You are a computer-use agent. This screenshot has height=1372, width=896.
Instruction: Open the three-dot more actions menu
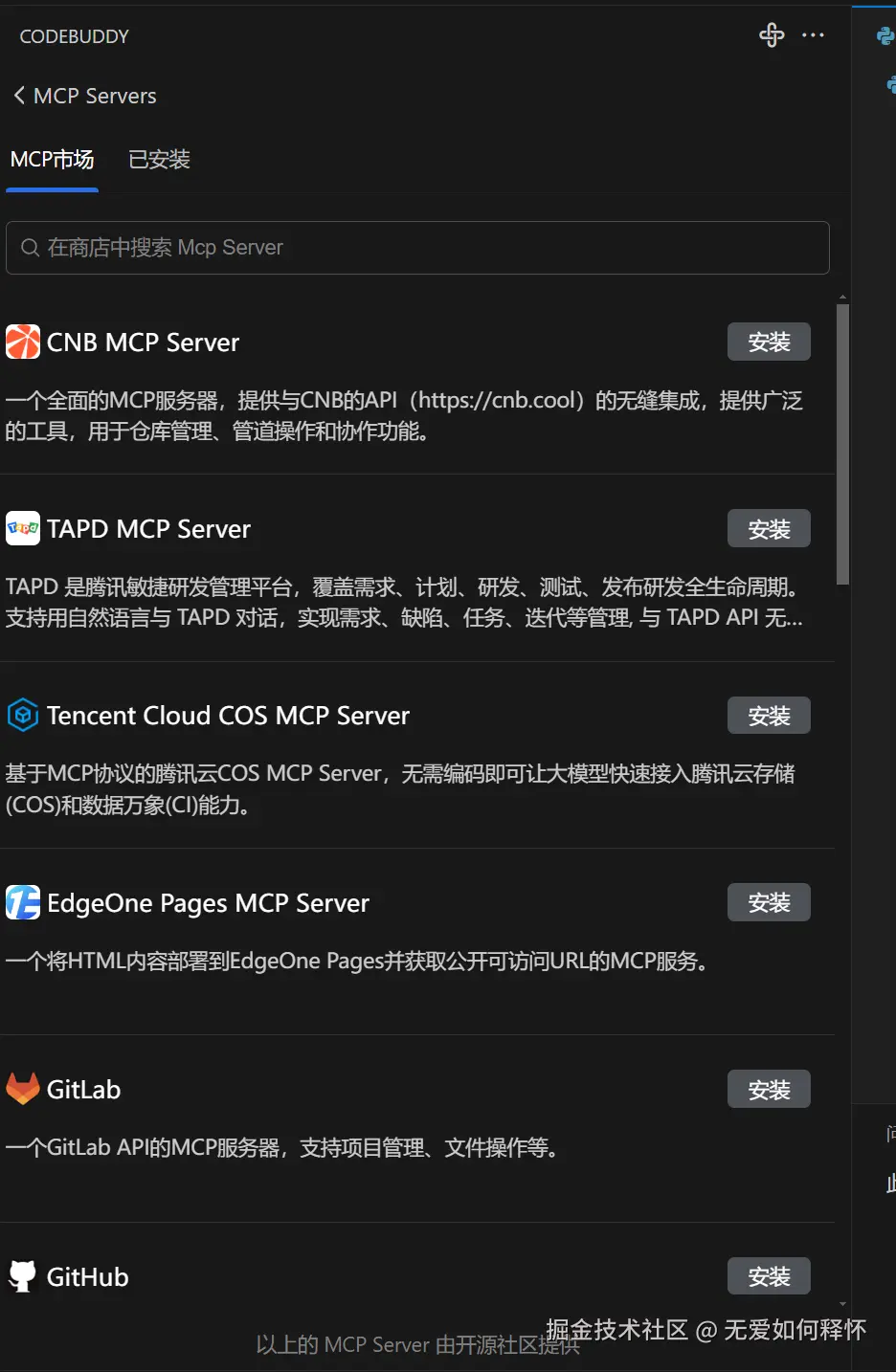[813, 35]
